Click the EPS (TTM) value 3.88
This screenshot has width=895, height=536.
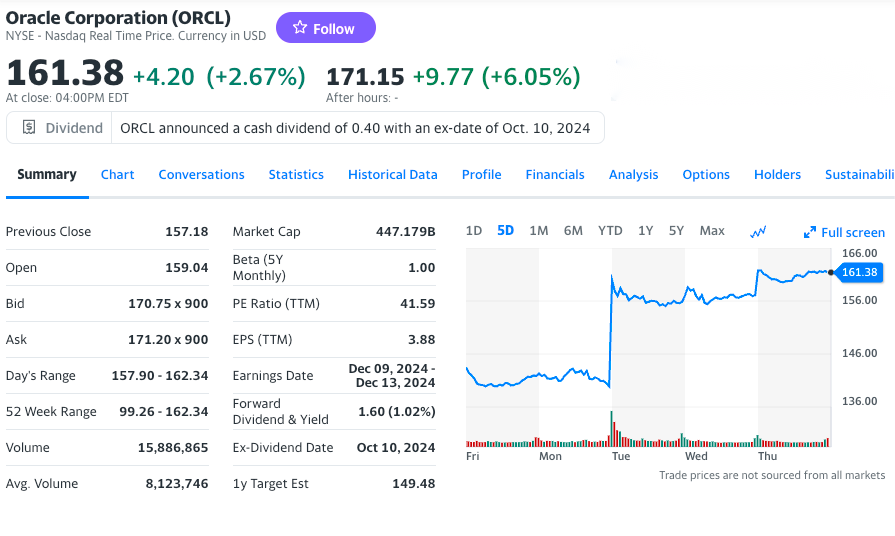coord(422,340)
